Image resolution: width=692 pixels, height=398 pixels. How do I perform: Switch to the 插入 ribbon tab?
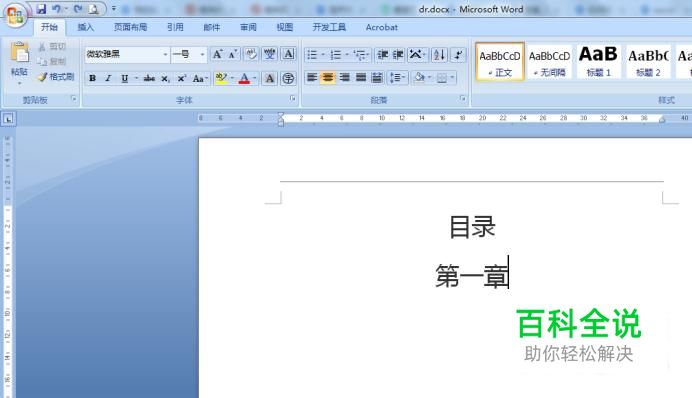pyautogui.click(x=86, y=27)
